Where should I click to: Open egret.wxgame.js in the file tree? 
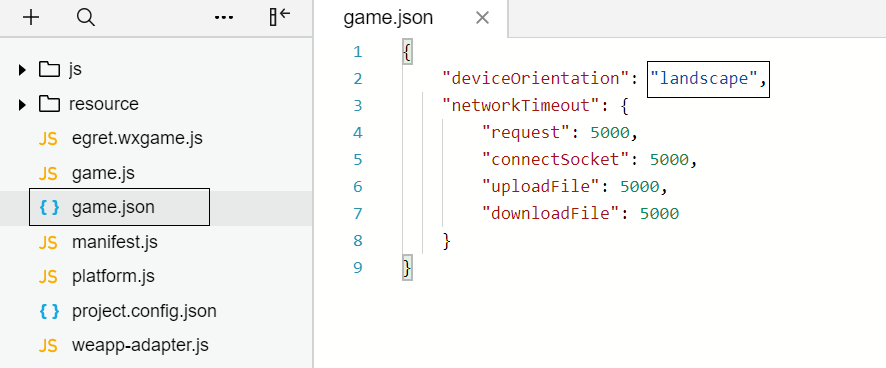pos(137,138)
